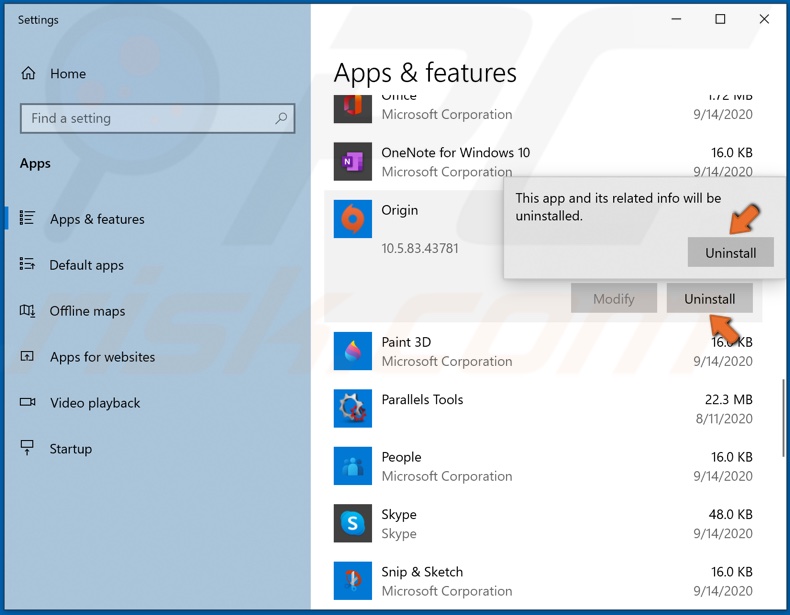The height and width of the screenshot is (615, 790).
Task: Click the Parallels Tools 22.3 MB size
Action: click(729, 399)
